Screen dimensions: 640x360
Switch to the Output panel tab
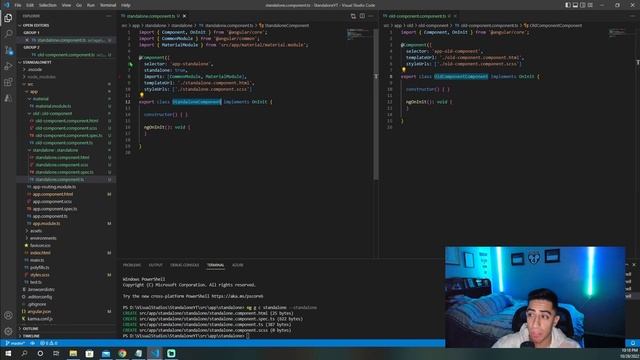(156, 265)
